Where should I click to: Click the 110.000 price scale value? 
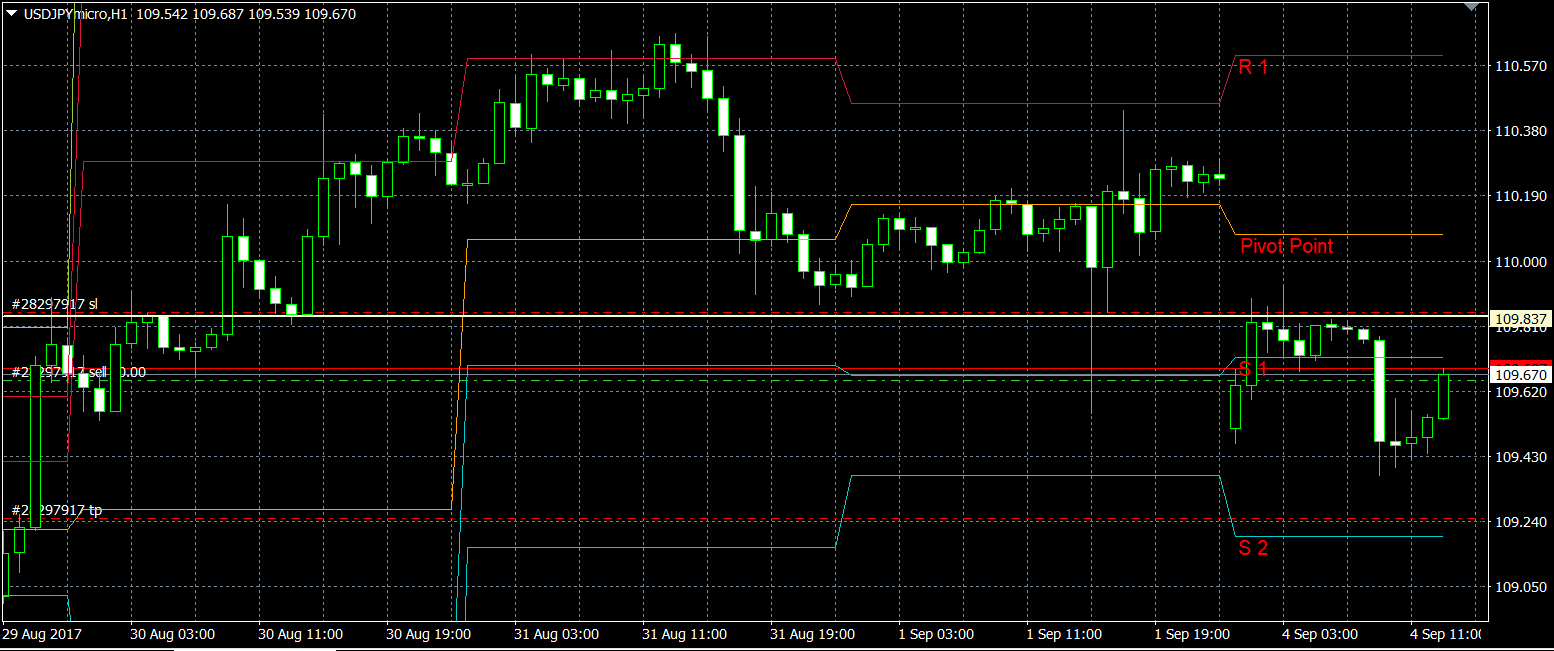click(1519, 262)
